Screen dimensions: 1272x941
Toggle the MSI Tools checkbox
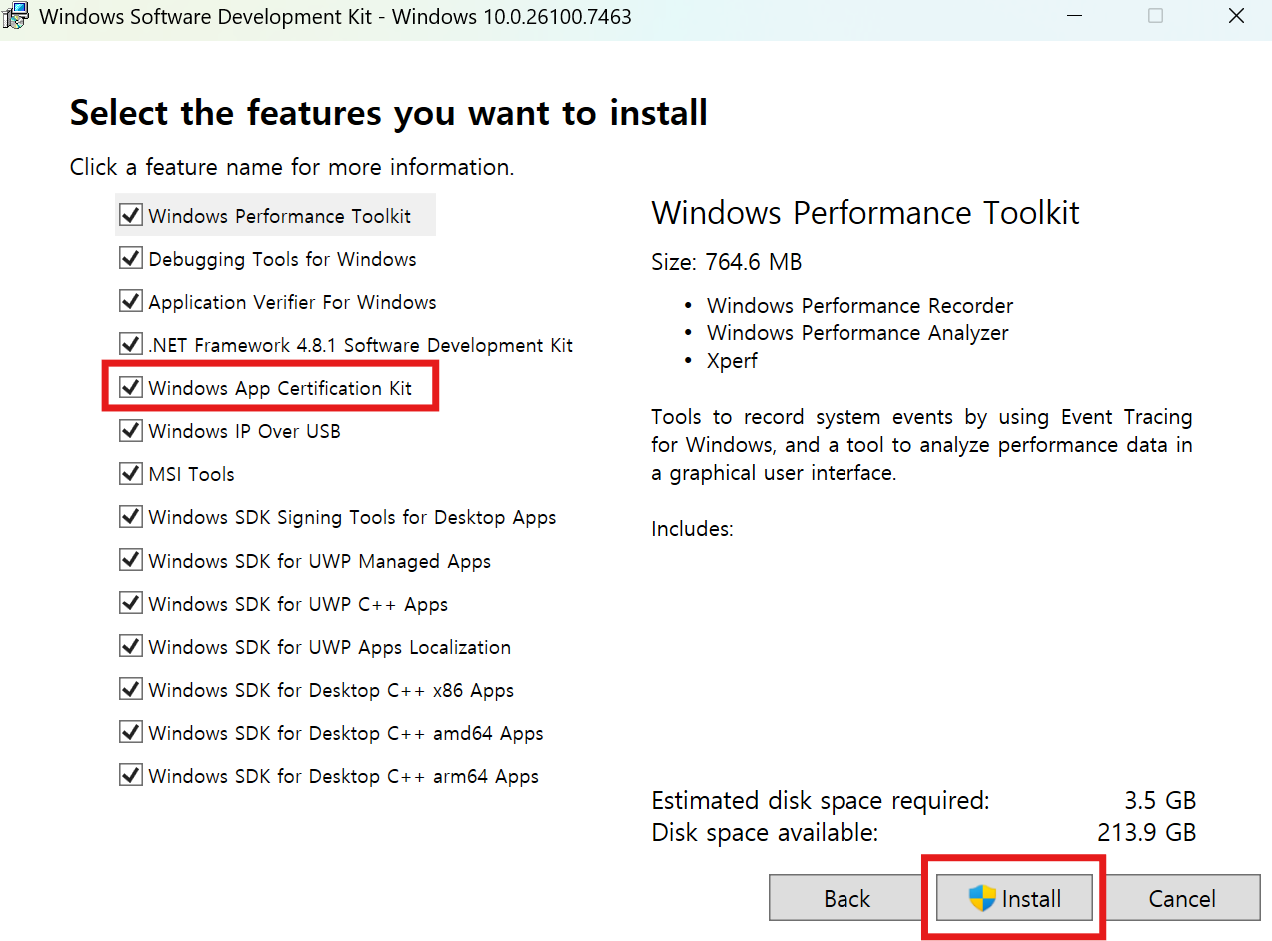[130, 473]
